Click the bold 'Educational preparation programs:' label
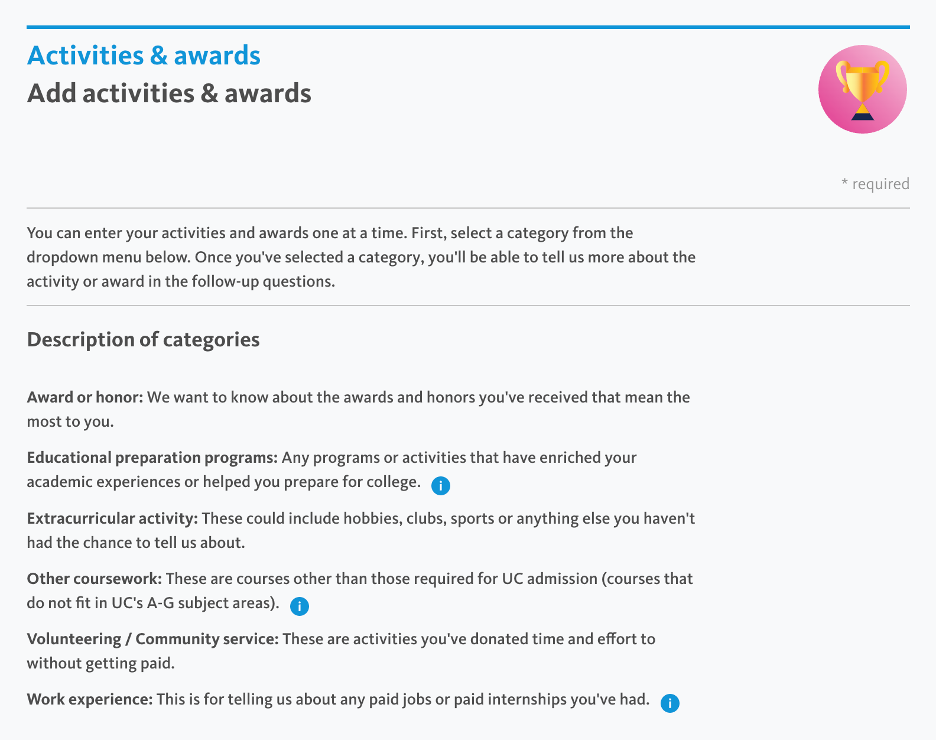The image size is (936, 740). 152,457
